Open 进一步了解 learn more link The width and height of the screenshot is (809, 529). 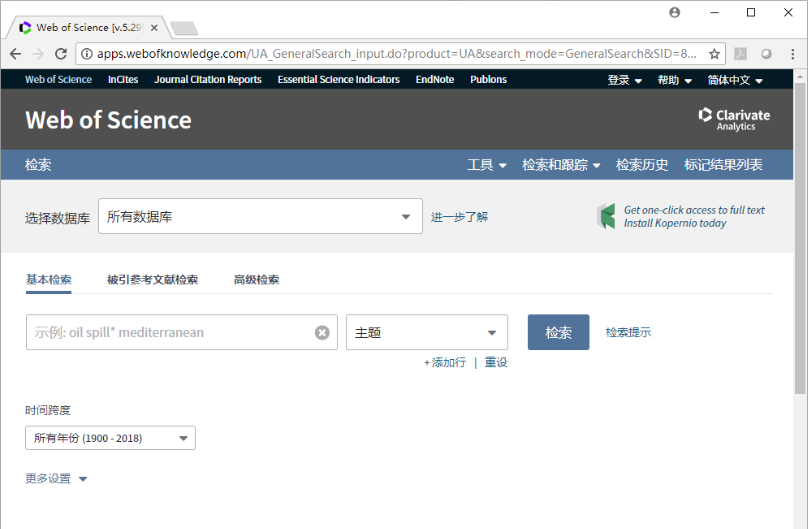tap(460, 217)
